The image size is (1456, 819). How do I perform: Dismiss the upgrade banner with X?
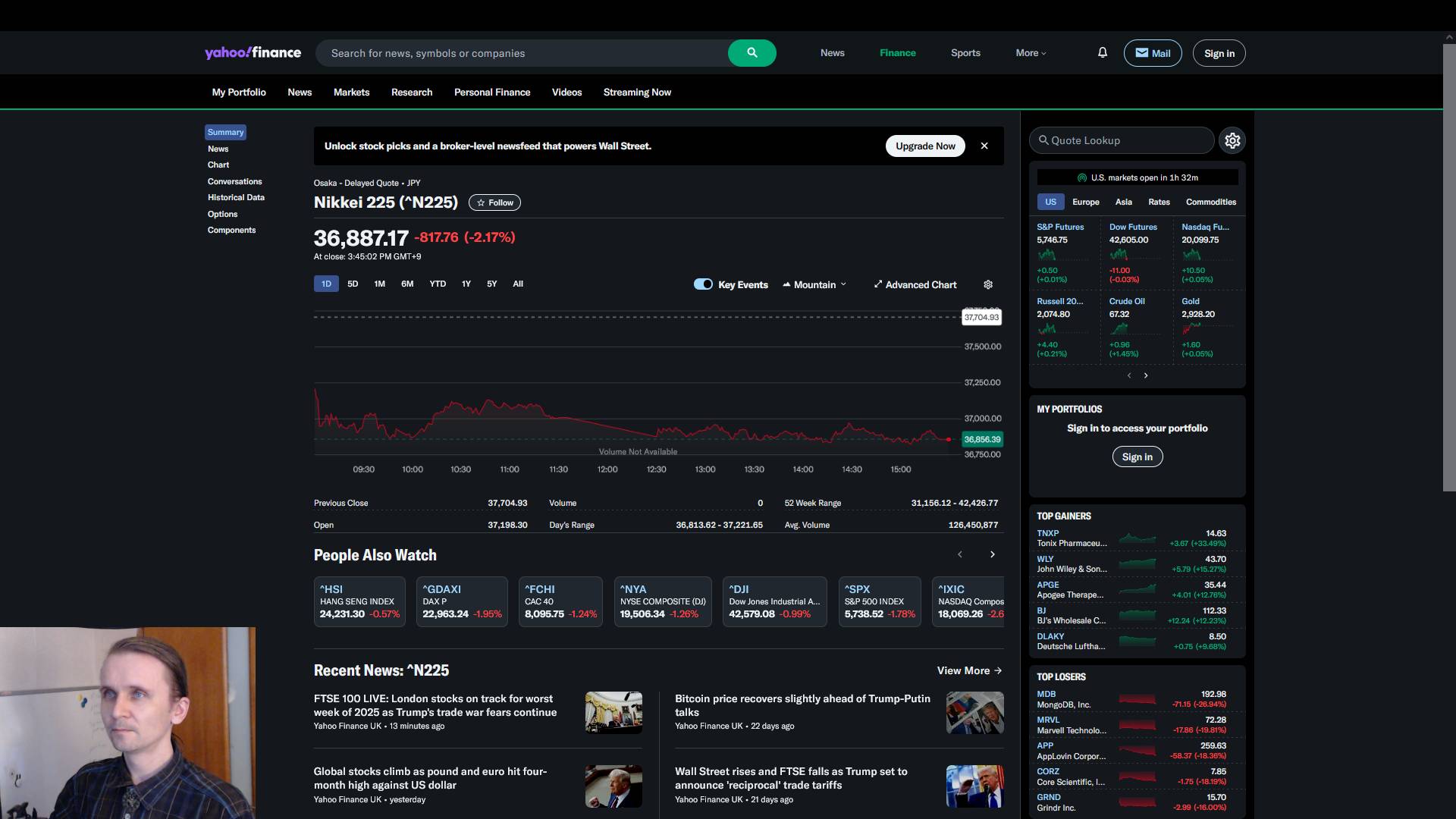pyautogui.click(x=984, y=146)
